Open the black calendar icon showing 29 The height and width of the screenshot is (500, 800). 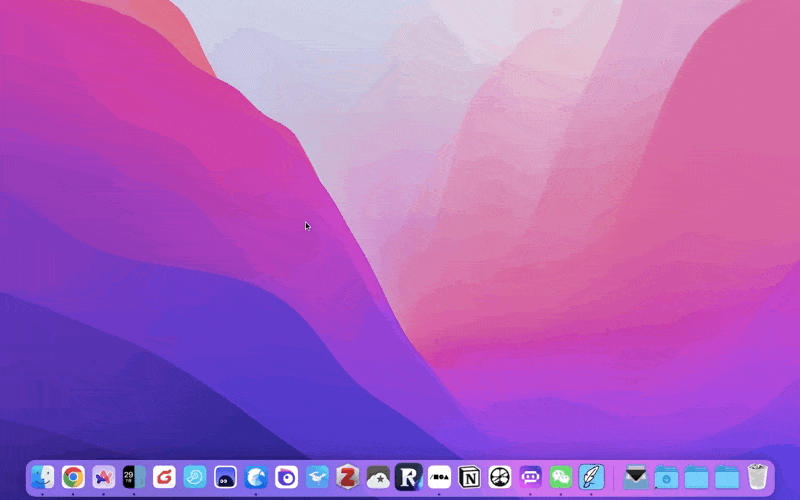pyautogui.click(x=134, y=478)
